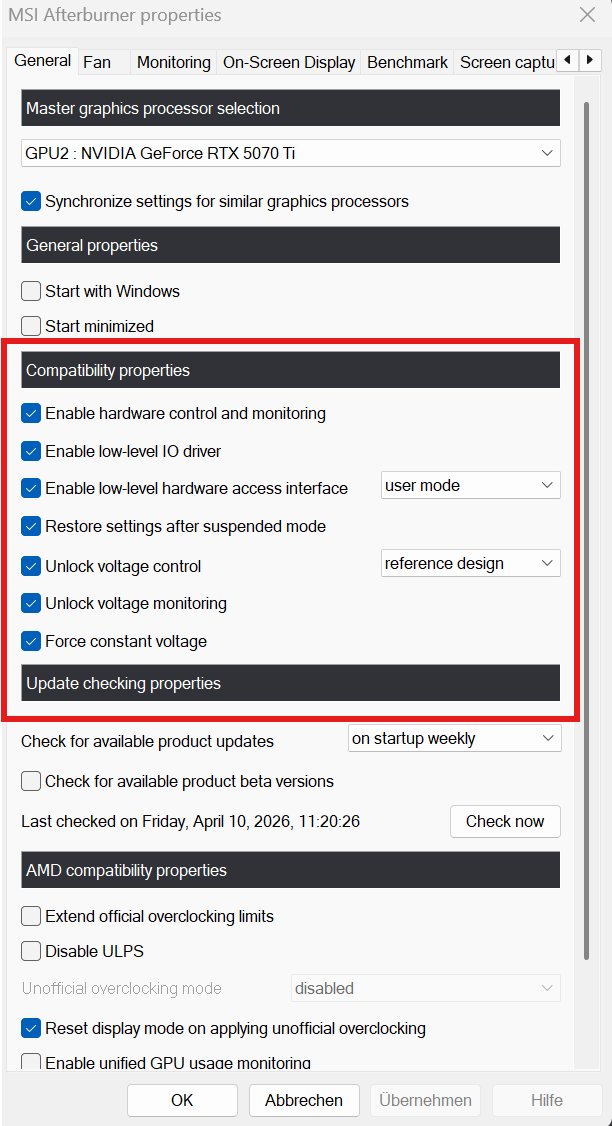The width and height of the screenshot is (612, 1126).
Task: Toggle Start minimized option
Action: pos(31,326)
